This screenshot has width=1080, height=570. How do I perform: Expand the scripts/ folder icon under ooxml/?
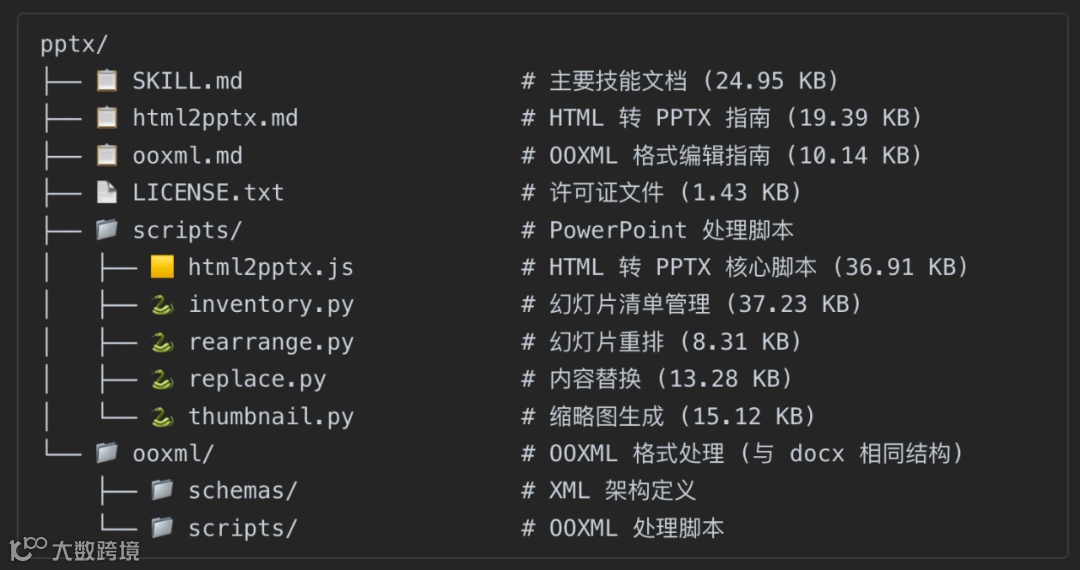[x=162, y=527]
